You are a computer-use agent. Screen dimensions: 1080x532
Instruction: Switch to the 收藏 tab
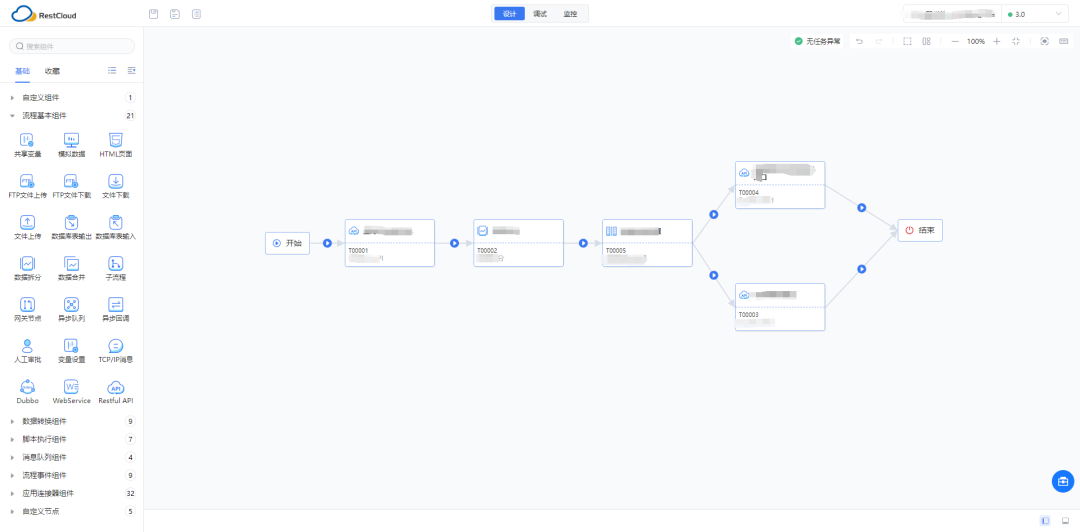[x=52, y=71]
